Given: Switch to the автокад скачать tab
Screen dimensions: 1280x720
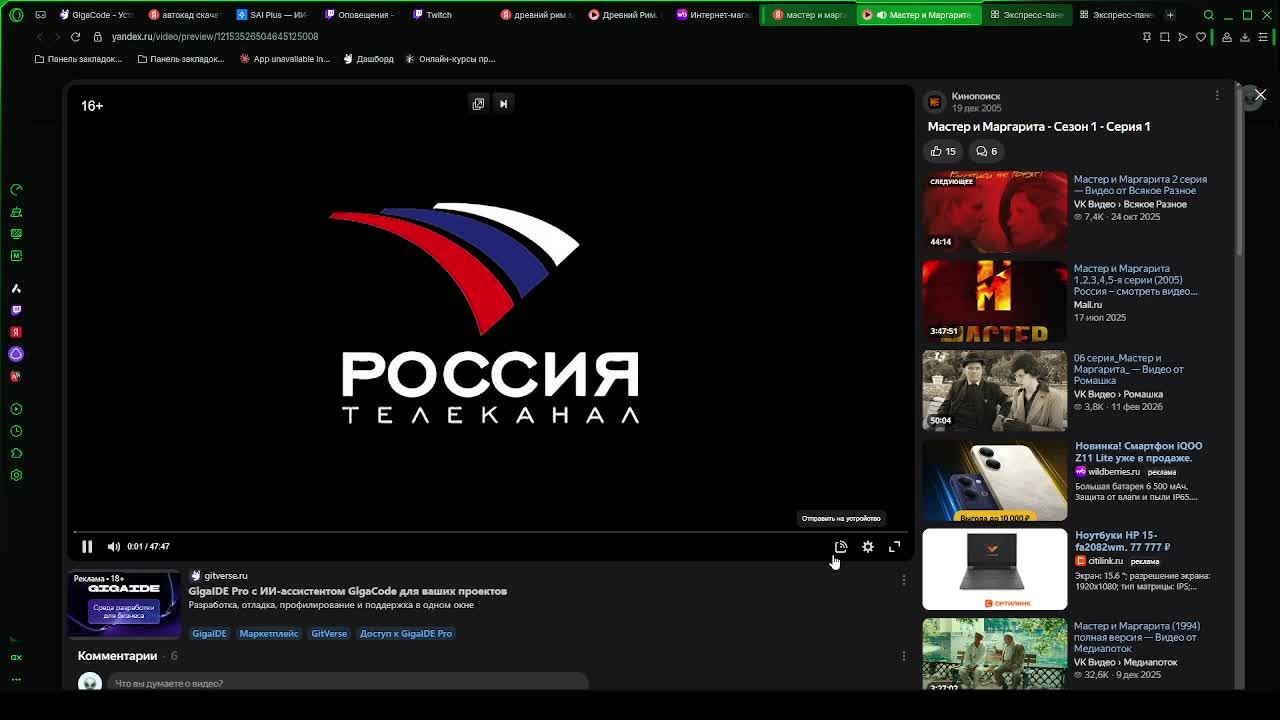Looking at the screenshot, I should point(184,14).
